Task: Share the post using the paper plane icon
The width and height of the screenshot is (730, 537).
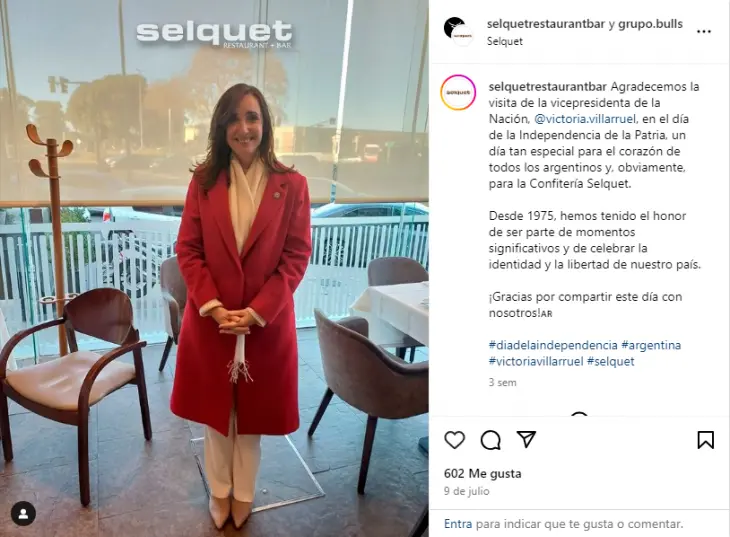Action: pos(526,439)
